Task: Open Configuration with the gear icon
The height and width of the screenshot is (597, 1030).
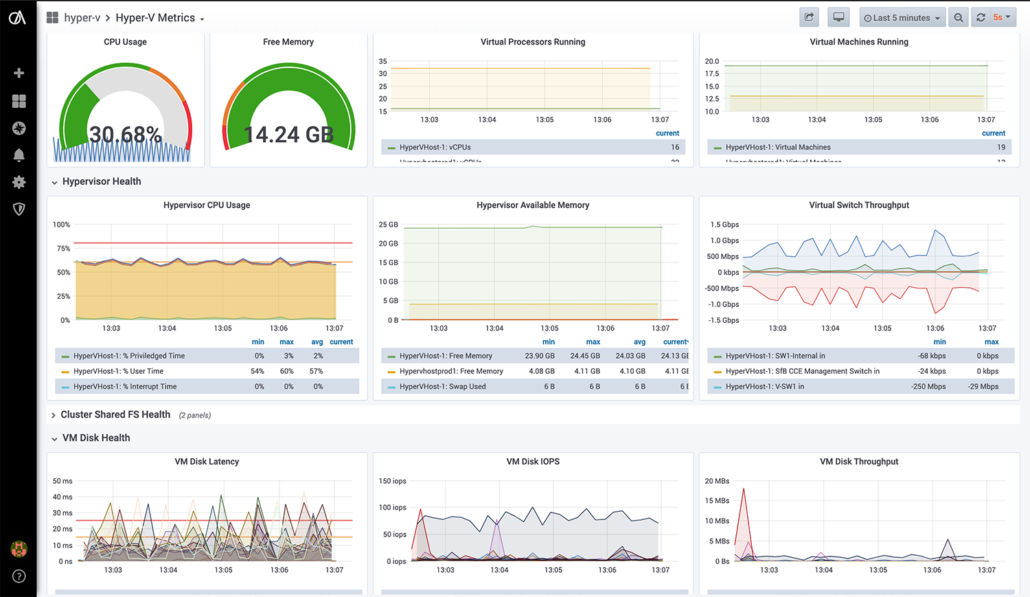Action: (x=18, y=184)
